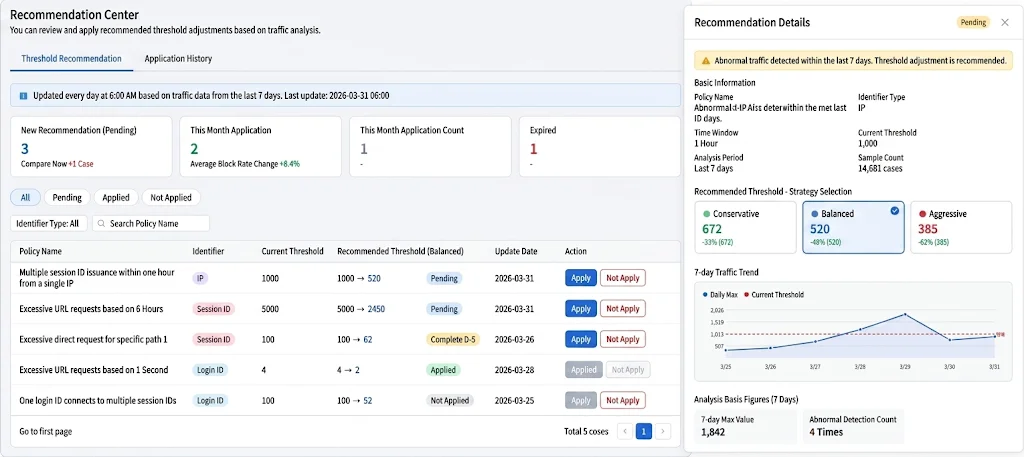Screen dimensions: 1024x457
Task: Open Identifier Type: All dropdown
Action: pos(49,223)
